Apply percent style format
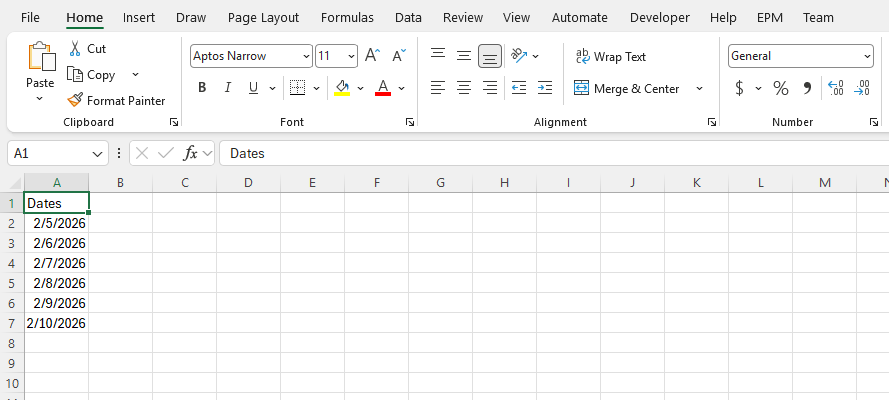This screenshot has height=400, width=889. (781, 88)
